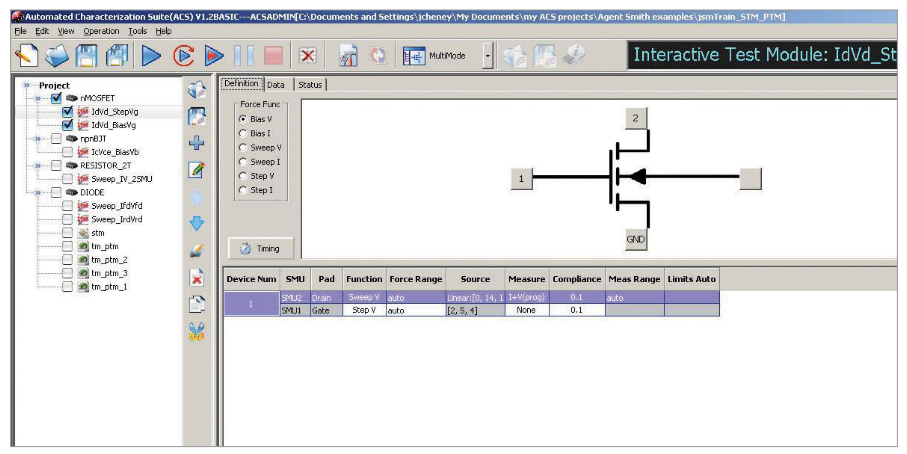907x454 pixels.
Task: Click the red X delete icon in side toolbar
Action: 197,278
